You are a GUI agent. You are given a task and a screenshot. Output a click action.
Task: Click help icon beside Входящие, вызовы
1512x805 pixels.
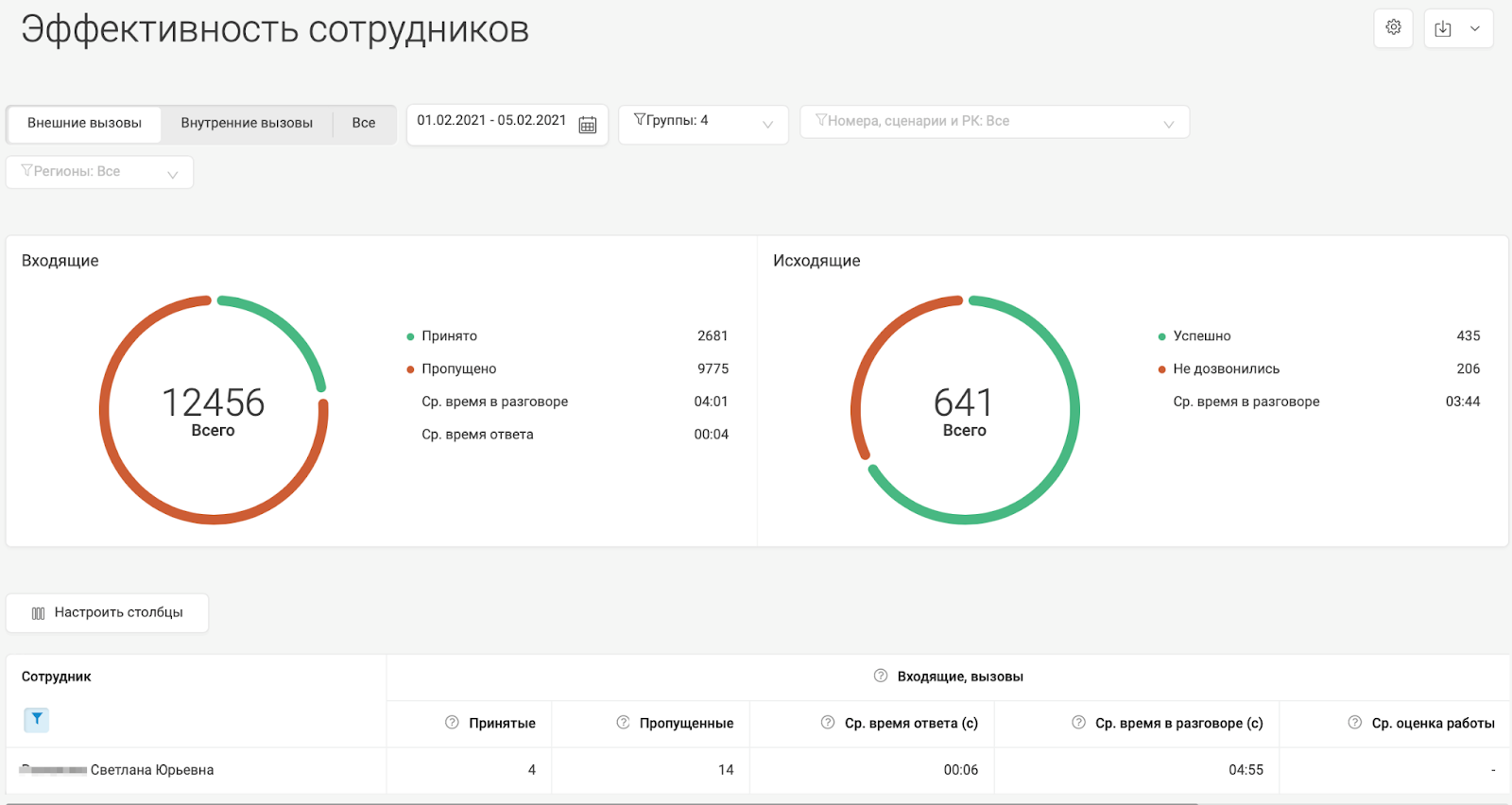pos(881,676)
